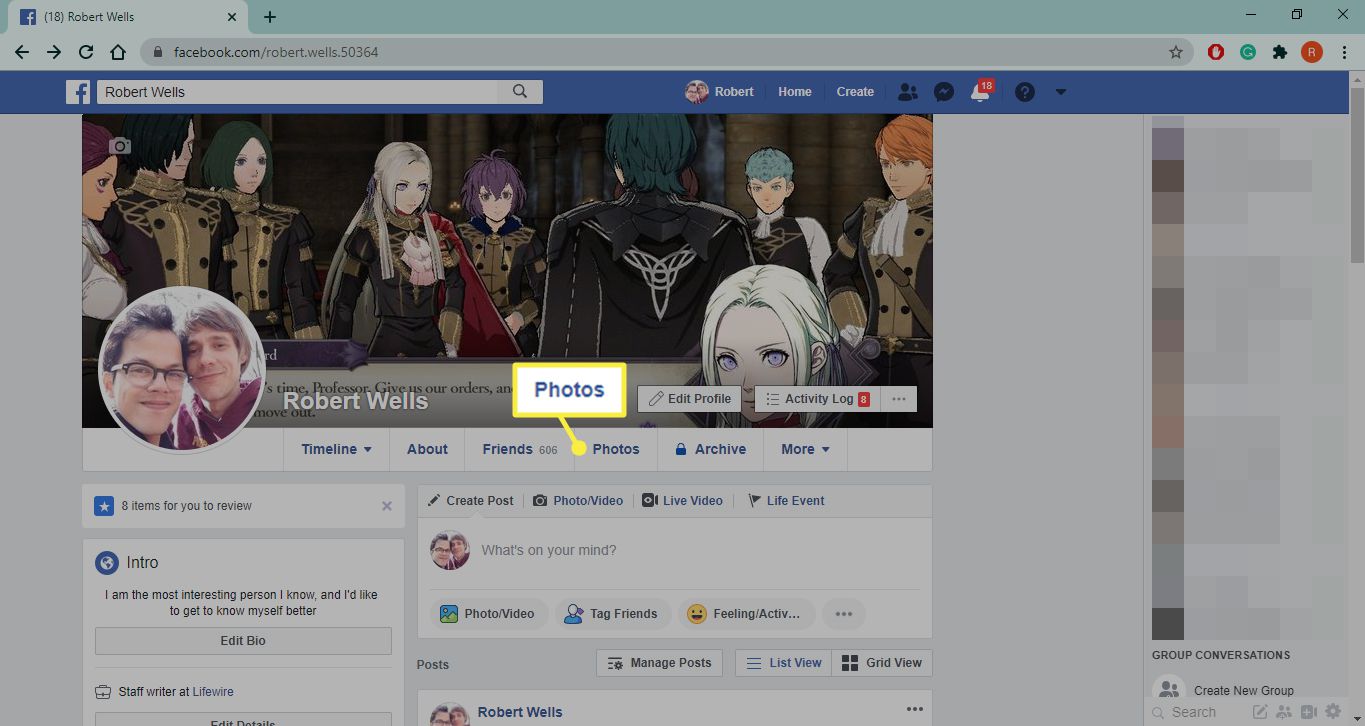Open the Friends 606 tab

click(x=520, y=449)
